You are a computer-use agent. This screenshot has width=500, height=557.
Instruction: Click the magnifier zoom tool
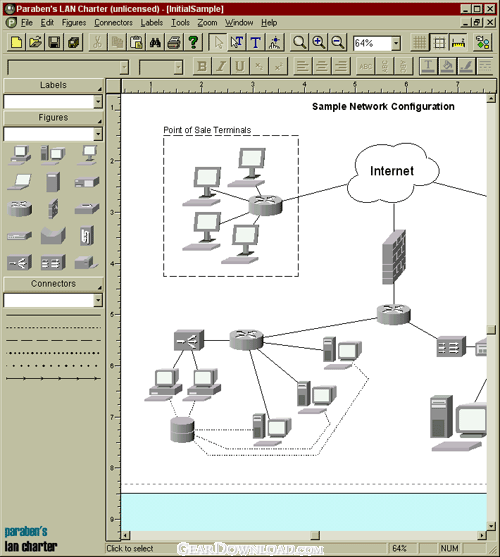(x=299, y=43)
